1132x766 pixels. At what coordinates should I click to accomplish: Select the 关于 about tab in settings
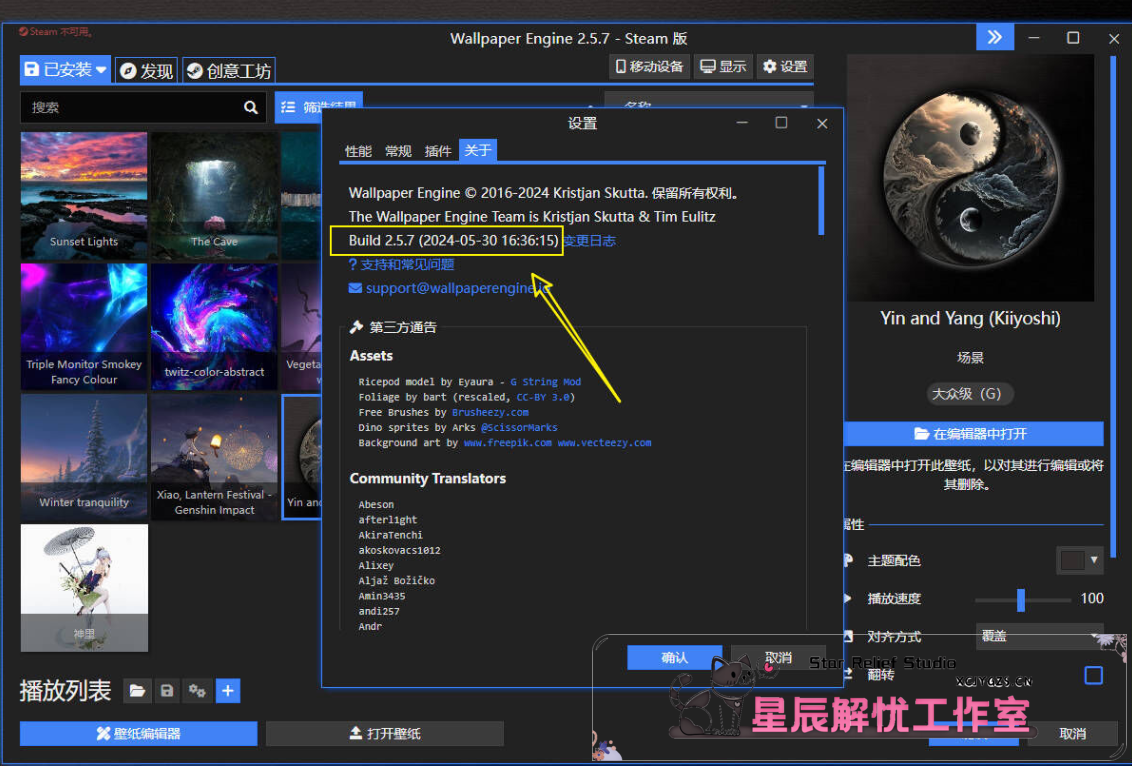(x=478, y=150)
